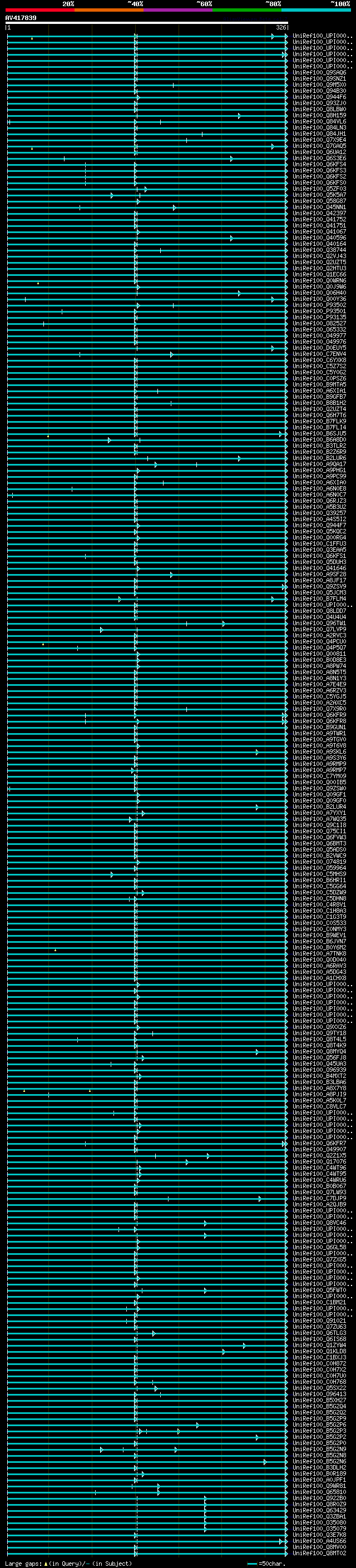
Task: Open hit UniRef100_Q84VL6
Action: coord(319,122)
